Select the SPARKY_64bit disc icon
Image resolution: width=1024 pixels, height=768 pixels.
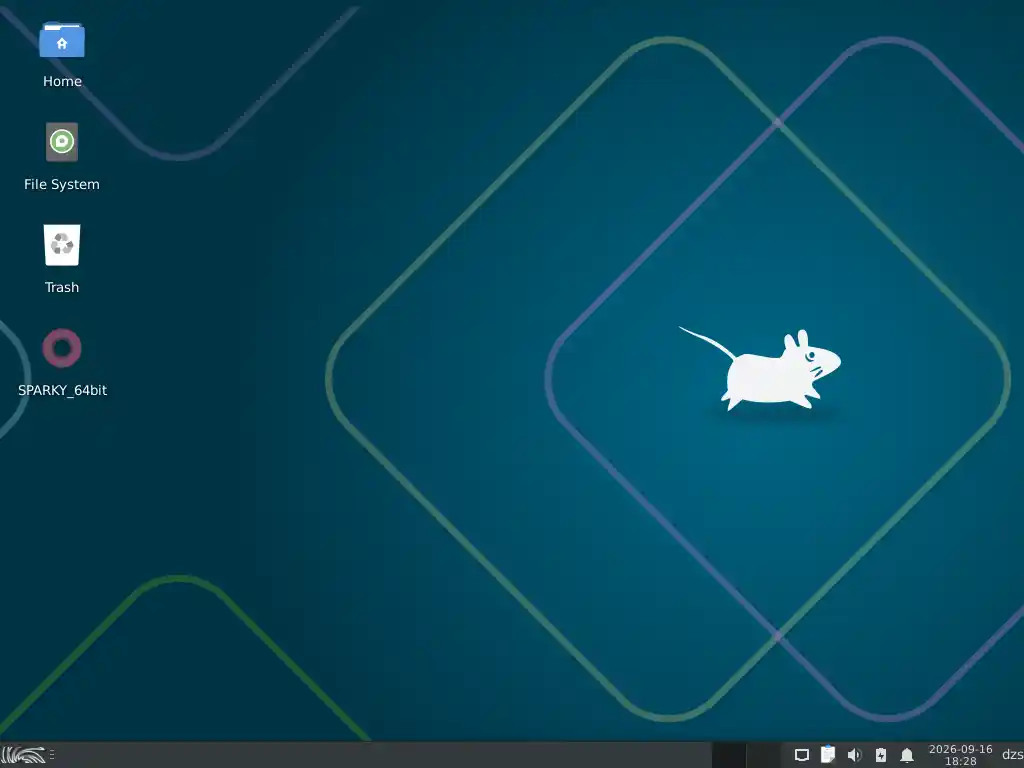[62, 348]
